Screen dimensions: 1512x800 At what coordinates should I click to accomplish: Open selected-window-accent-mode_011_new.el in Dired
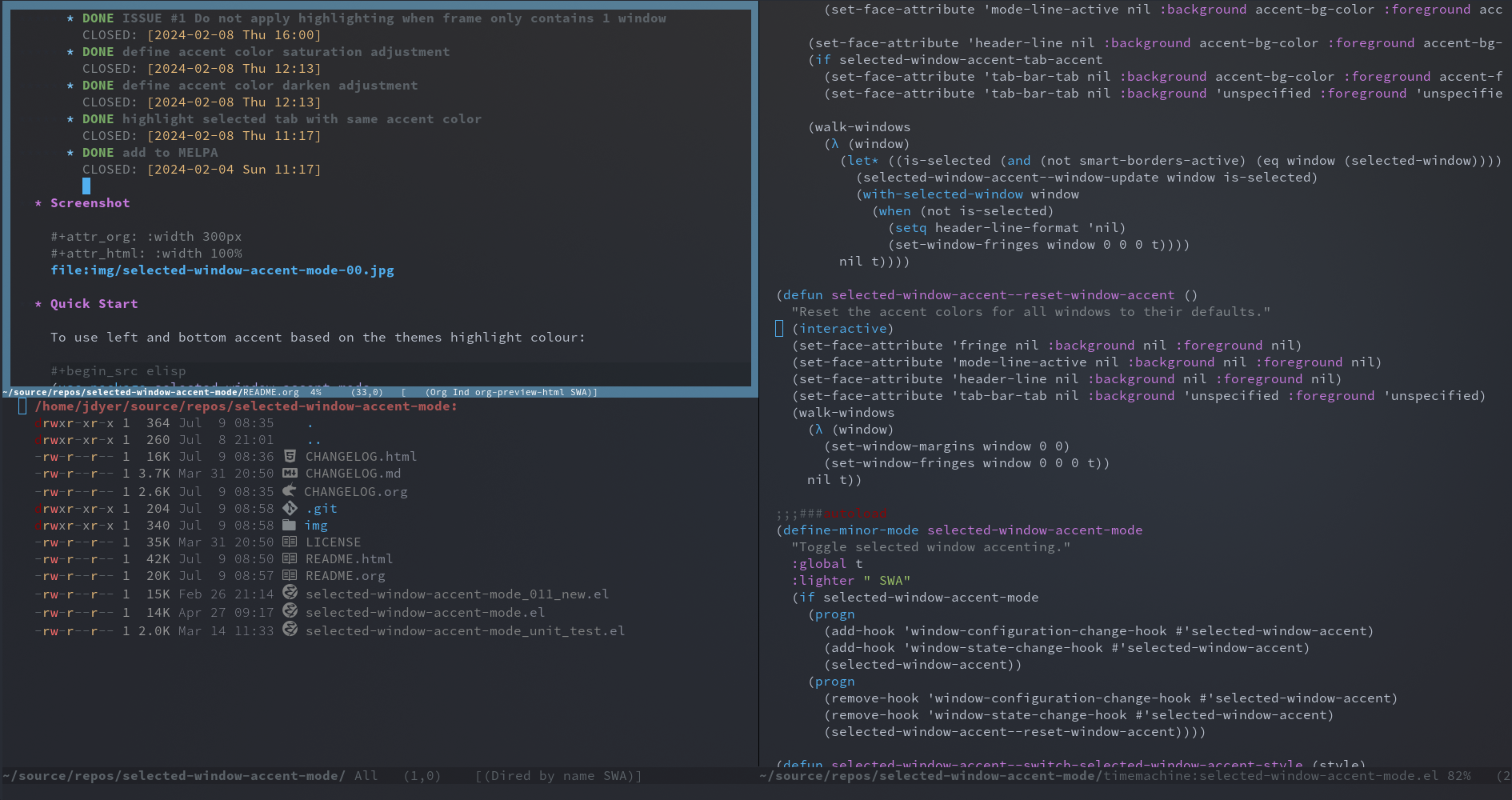tap(457, 594)
